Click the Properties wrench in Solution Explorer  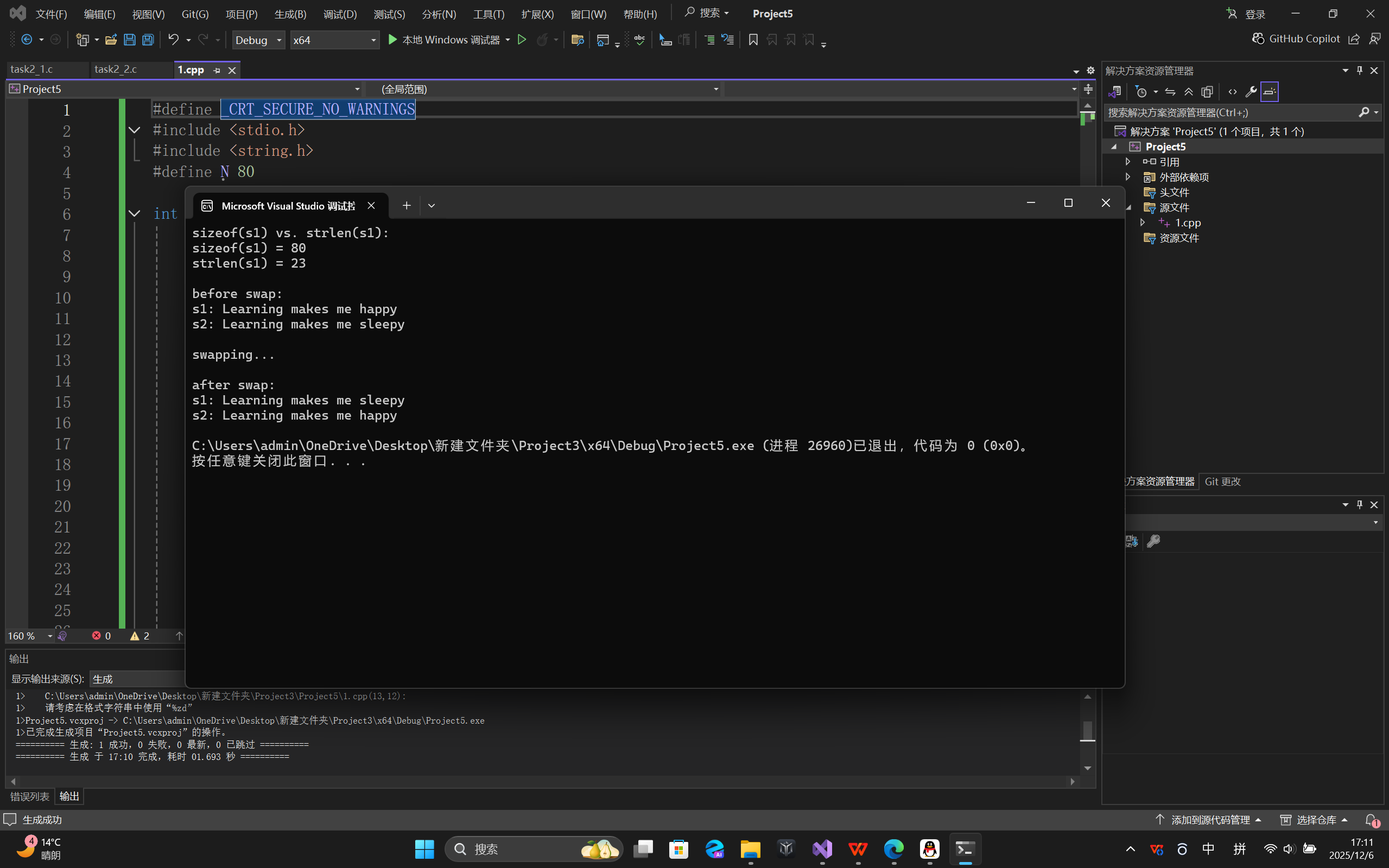pyautogui.click(x=1251, y=92)
